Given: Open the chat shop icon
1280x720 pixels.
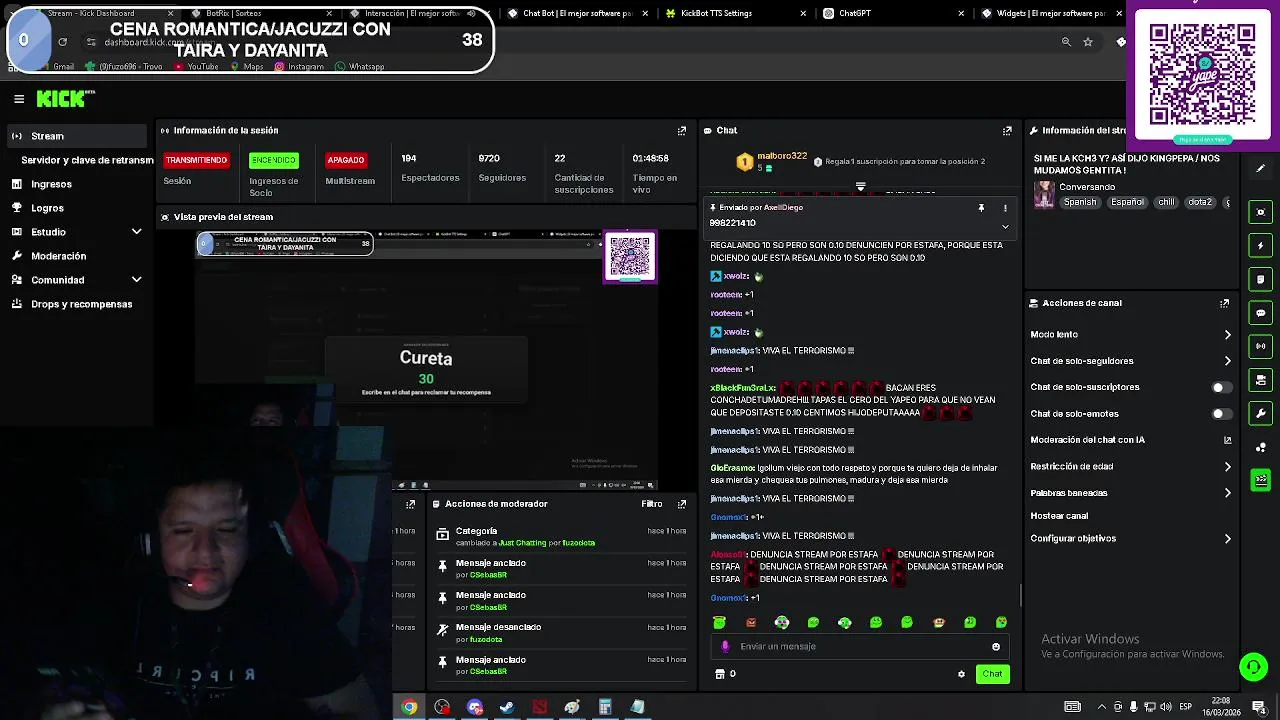Looking at the screenshot, I should pyautogui.click(x=719, y=674).
